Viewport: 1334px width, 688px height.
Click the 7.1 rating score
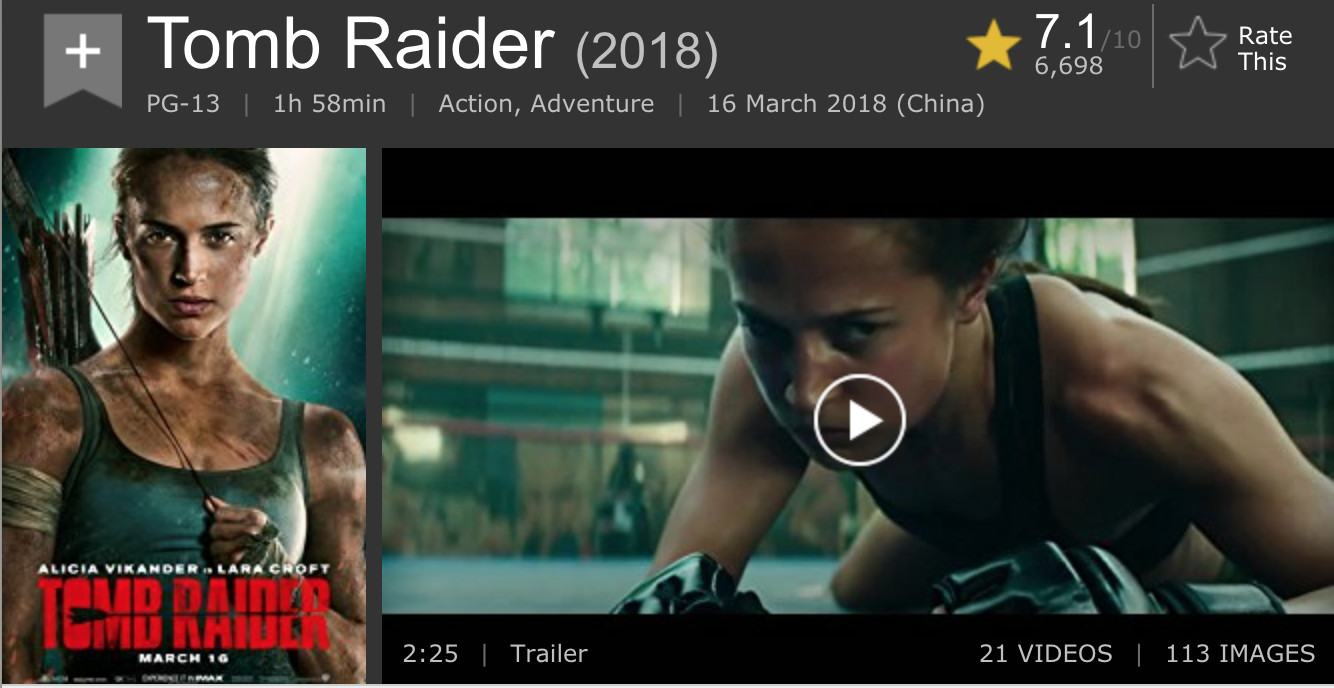click(1065, 32)
